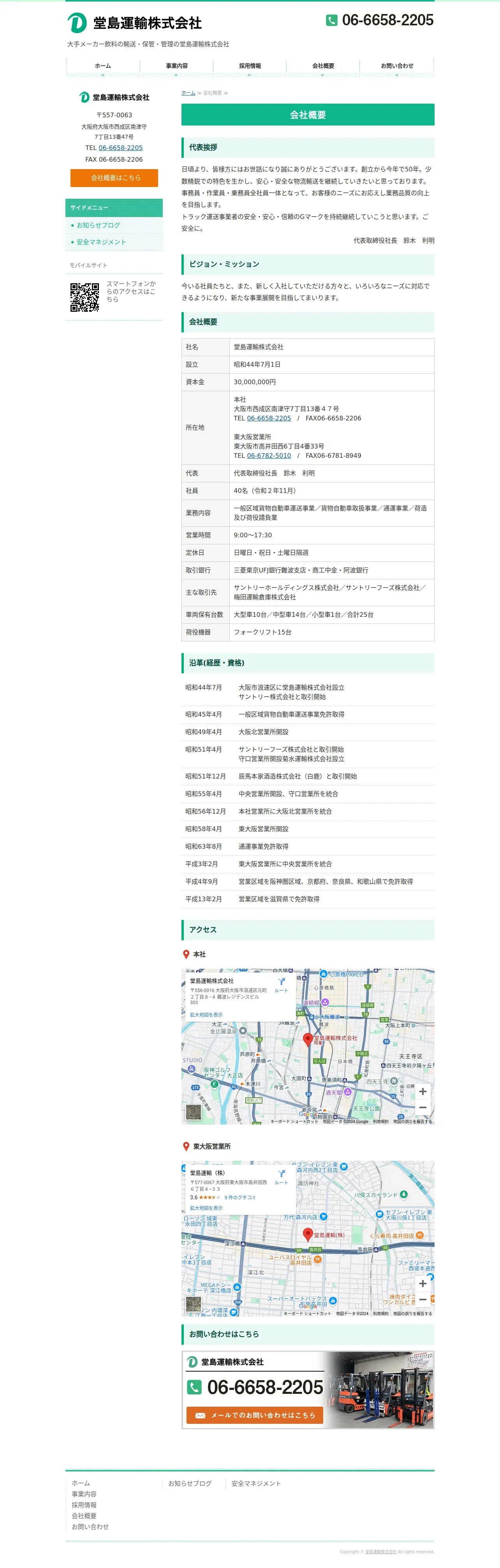Click footer お知らせブログ link
This screenshot has height=1568, width=500.
190,1483
